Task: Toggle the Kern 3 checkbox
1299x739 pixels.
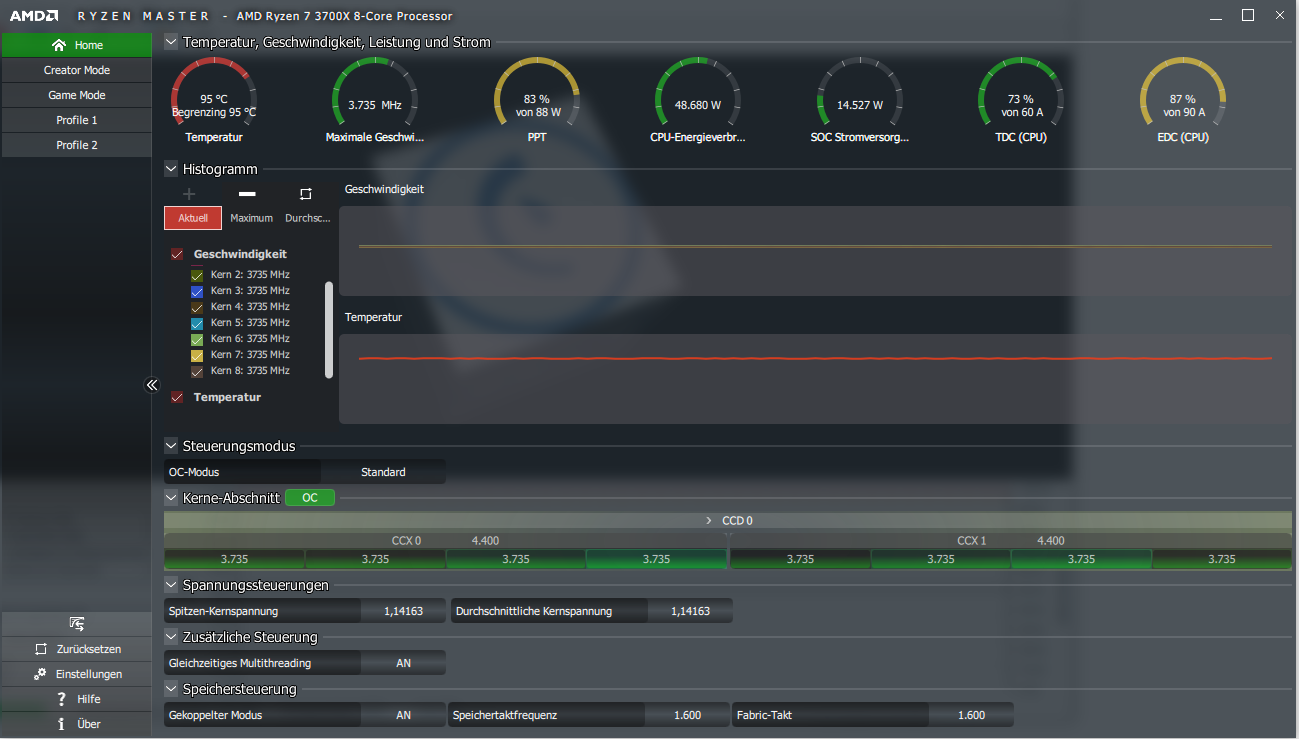Action: click(x=197, y=291)
